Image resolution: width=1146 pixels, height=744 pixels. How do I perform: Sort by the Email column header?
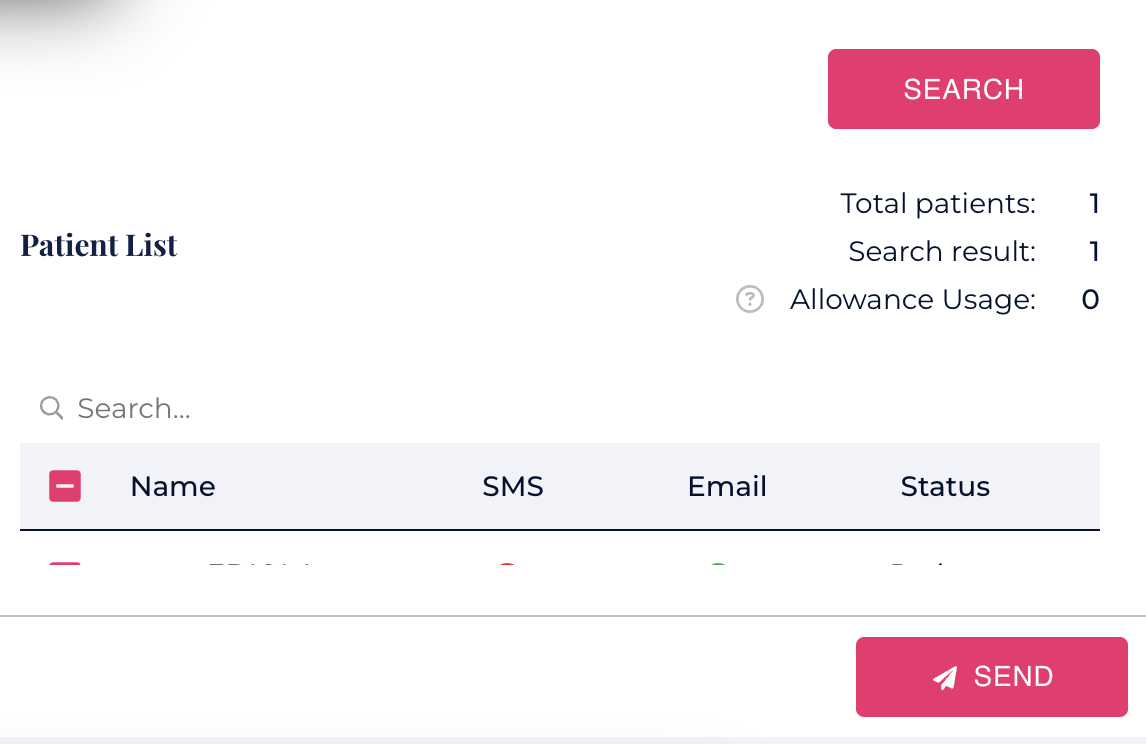click(x=727, y=487)
